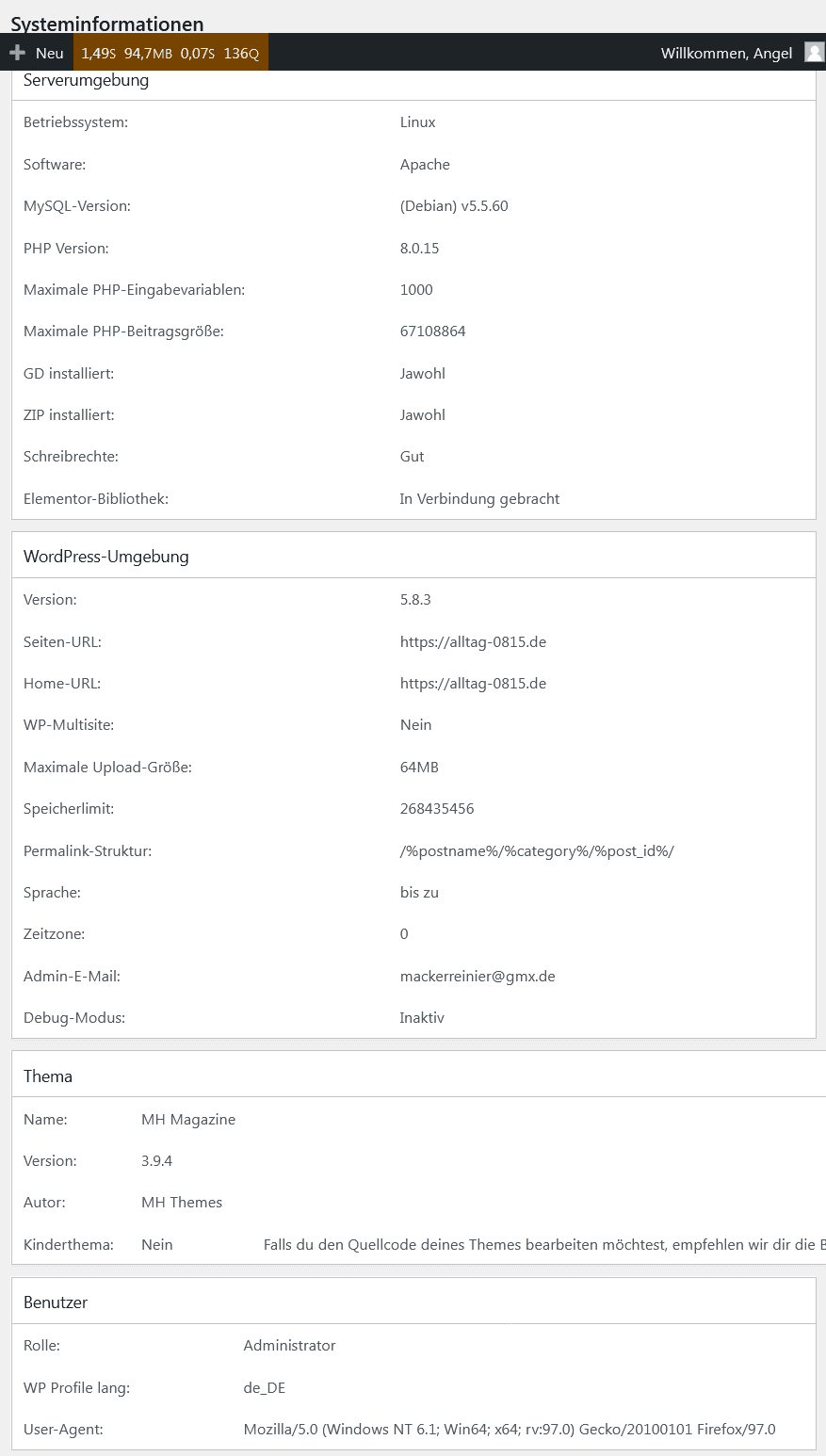The image size is (826, 1456).
Task: Click the WordPress-Umgebung section header
Action: point(106,557)
